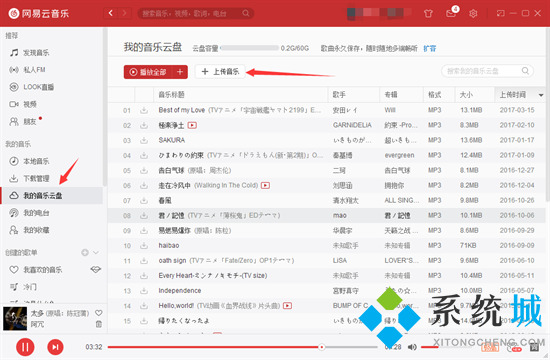550x360 pixels.
Task: Click 上传时间 sort arrow
Action: click(541, 95)
